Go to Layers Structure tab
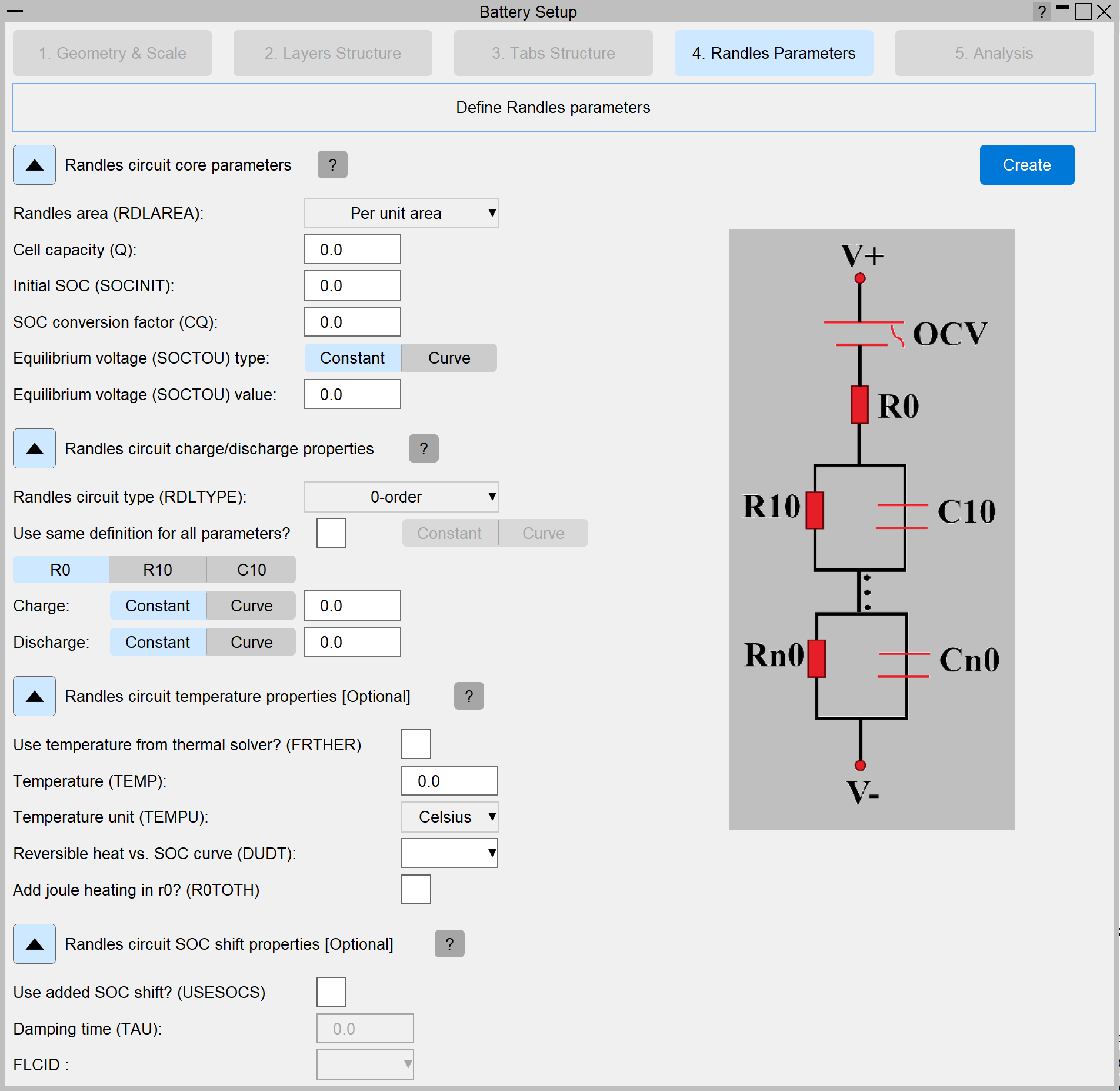This screenshot has height=1091, width=1120. click(333, 53)
